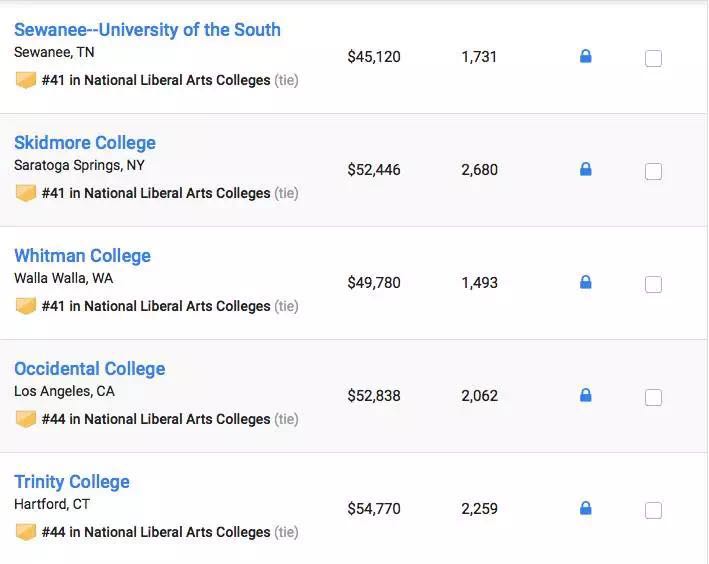The image size is (709, 564).
Task: Open the Skidmore College profile link
Action: pos(85,143)
